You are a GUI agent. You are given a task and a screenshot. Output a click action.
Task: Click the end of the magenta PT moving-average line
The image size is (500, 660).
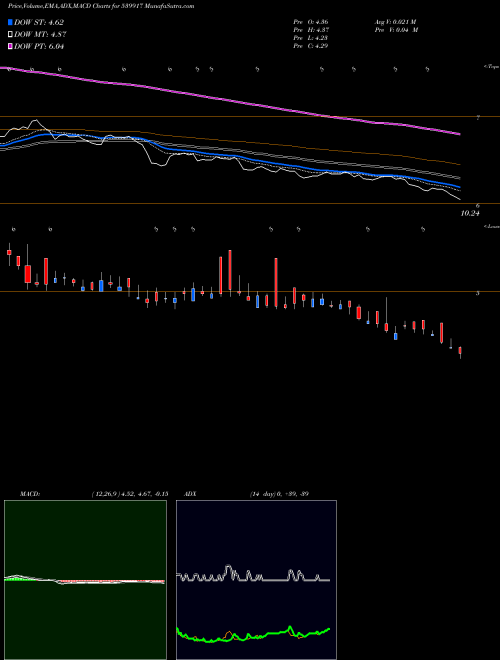click(459, 134)
